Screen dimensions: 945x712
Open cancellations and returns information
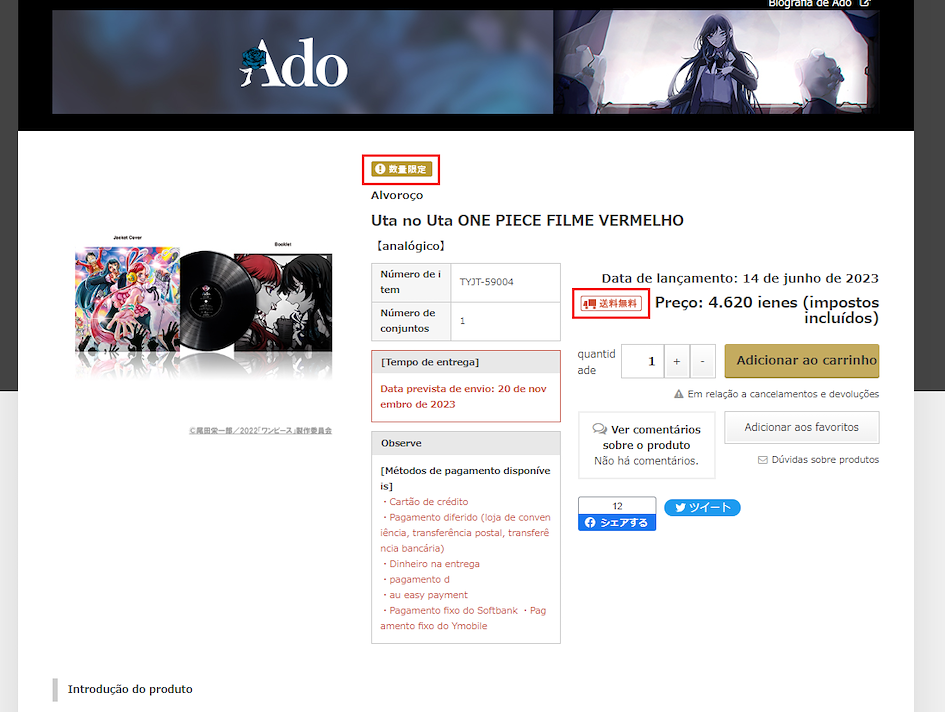(776, 394)
